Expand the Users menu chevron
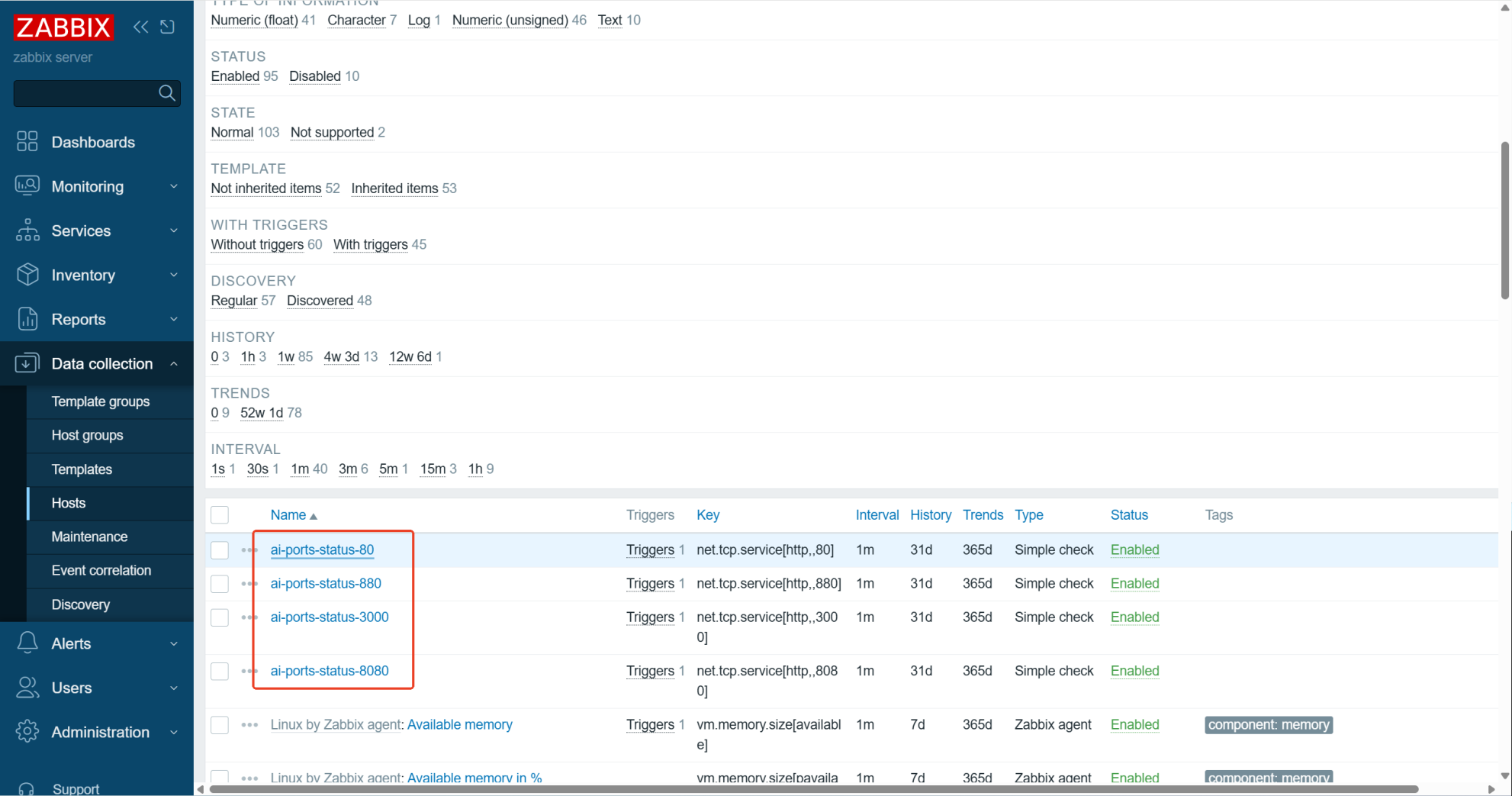Screen dimensions: 1512x796 pyautogui.click(x=174, y=688)
